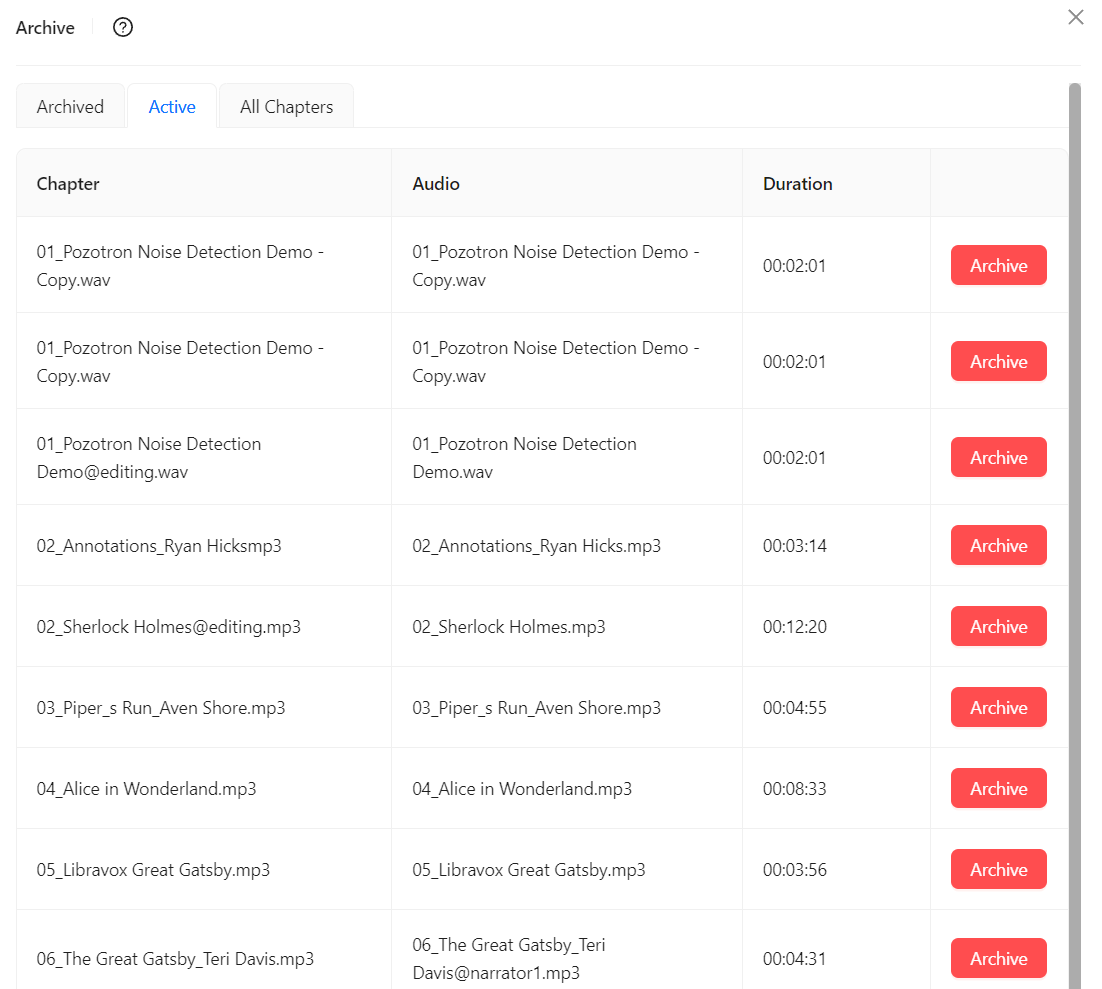This screenshot has width=1102, height=989.
Task: Select the Active tab
Action: (171, 105)
